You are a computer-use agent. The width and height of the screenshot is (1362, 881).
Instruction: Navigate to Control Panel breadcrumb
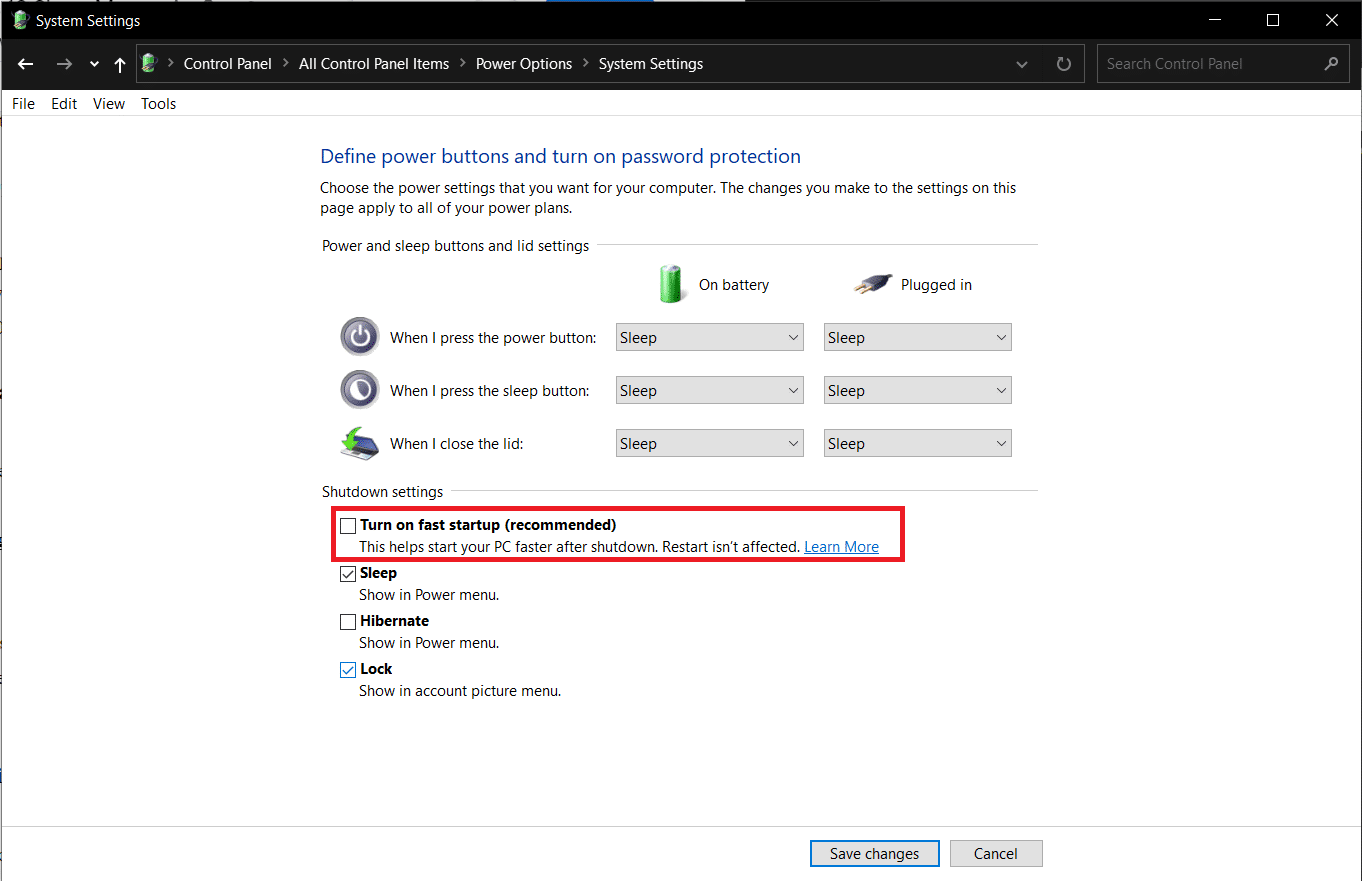228,64
